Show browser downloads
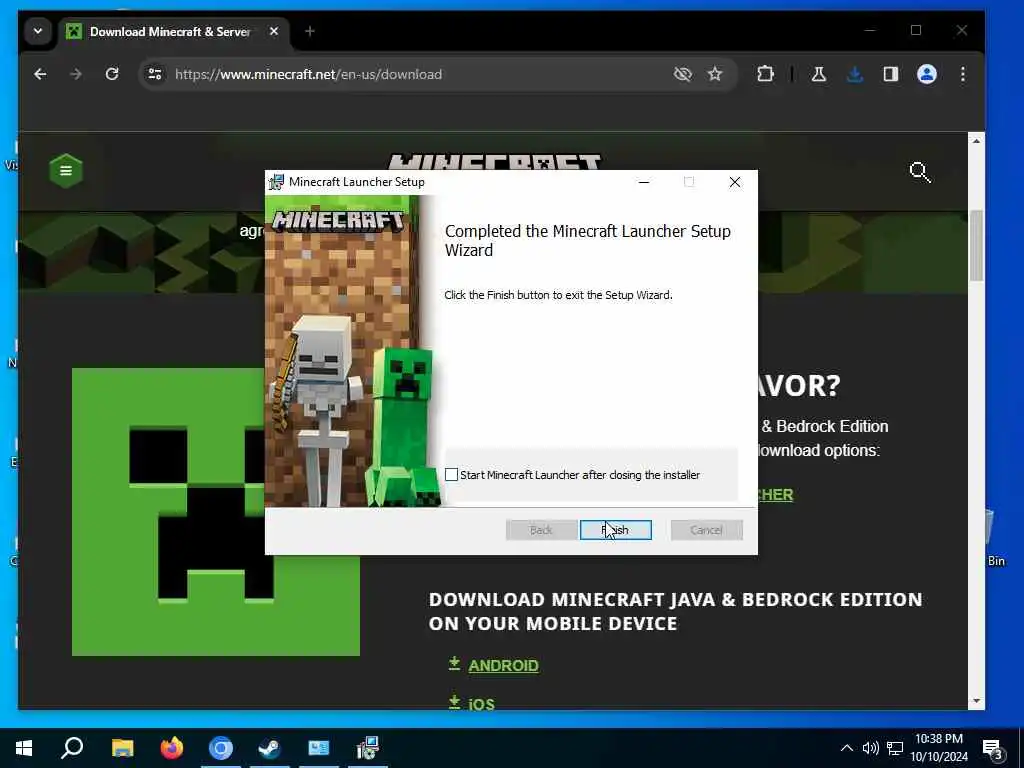 pyautogui.click(x=854, y=74)
